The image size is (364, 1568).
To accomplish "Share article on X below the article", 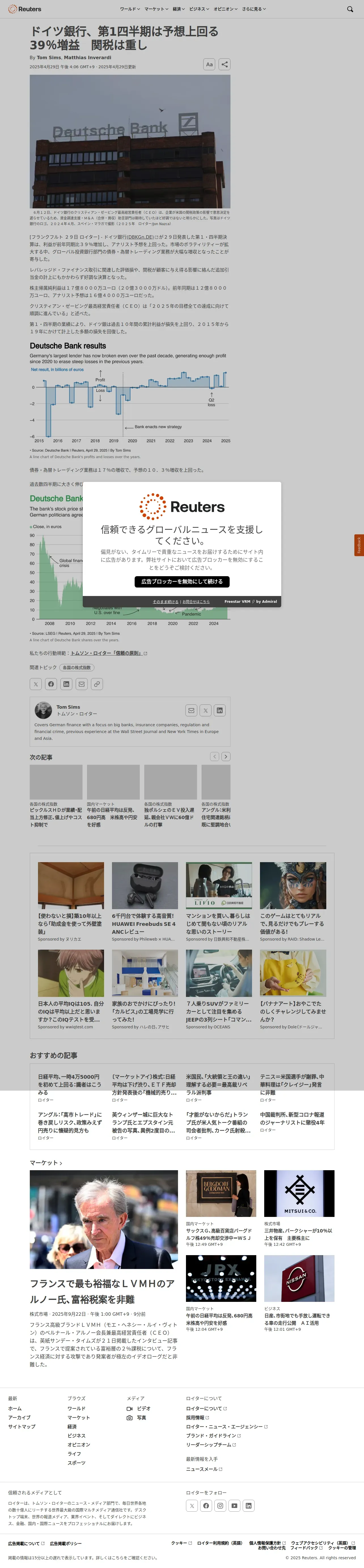I will point(36,684).
